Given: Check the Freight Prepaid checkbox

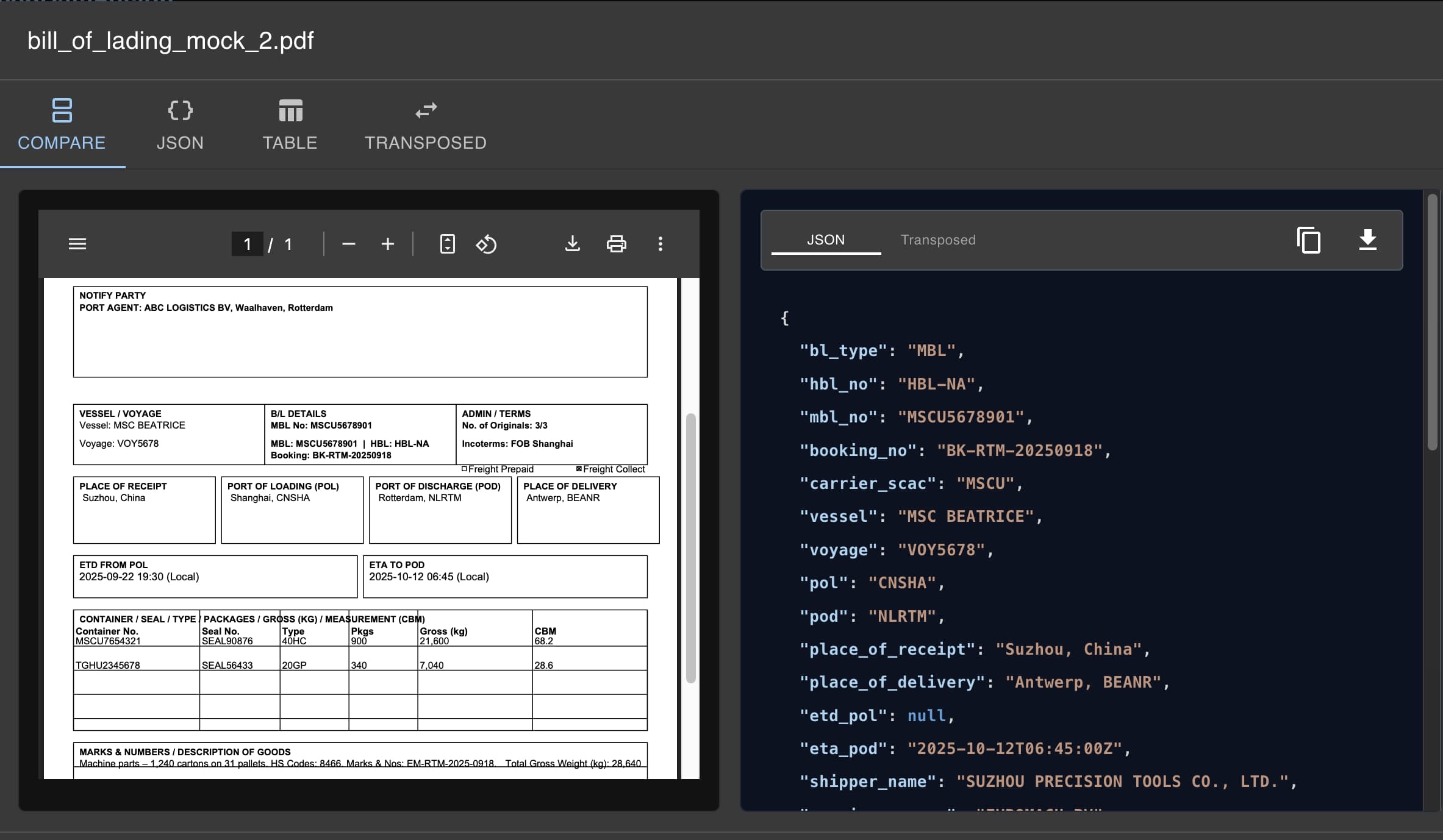Looking at the screenshot, I should [x=464, y=469].
